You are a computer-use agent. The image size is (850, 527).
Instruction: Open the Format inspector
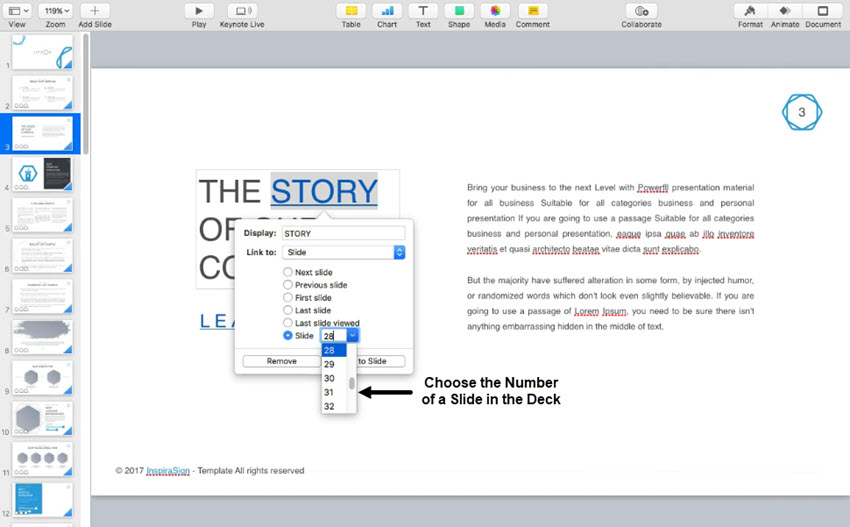(750, 11)
